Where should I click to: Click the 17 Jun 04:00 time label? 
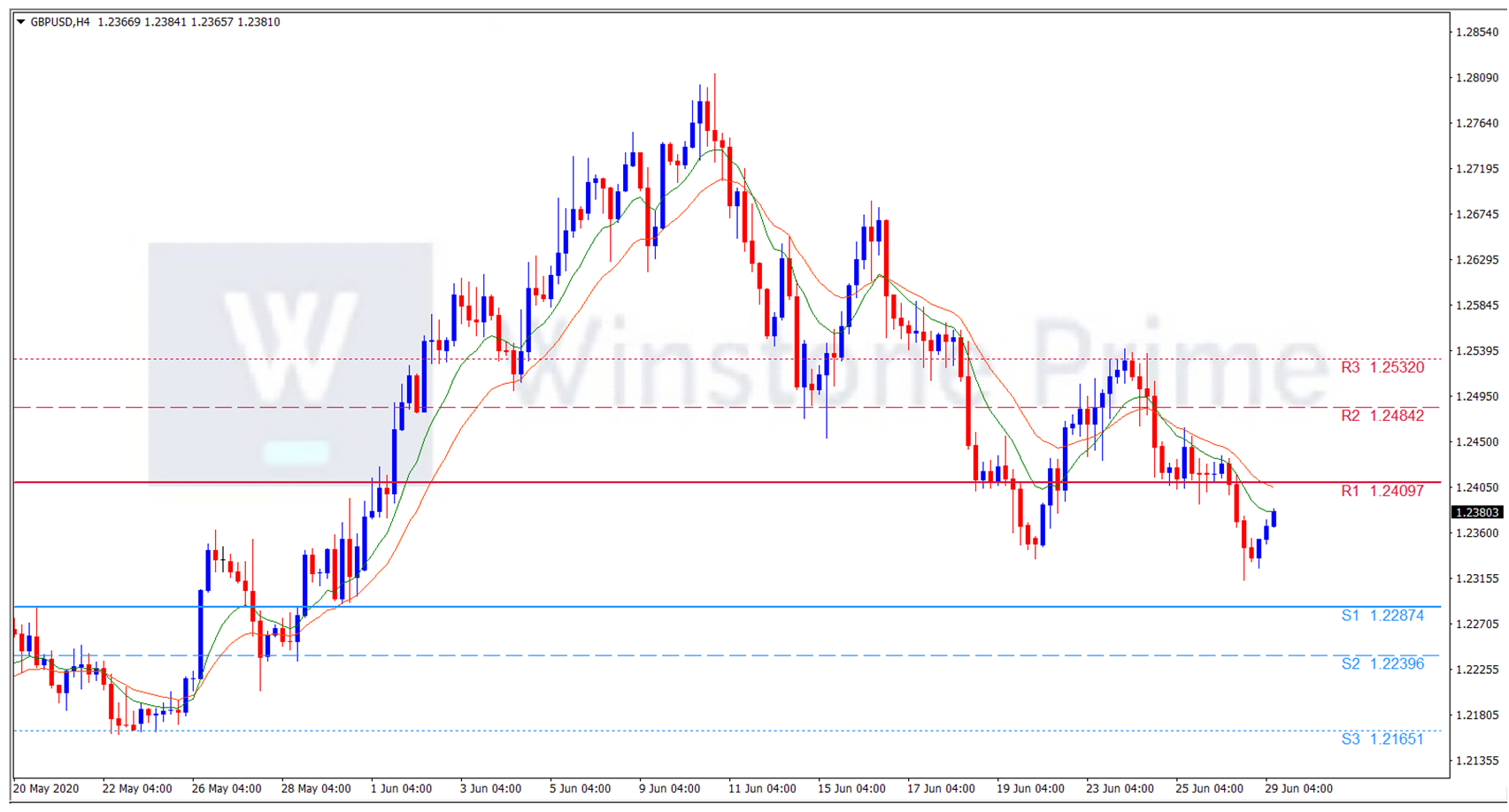[941, 789]
